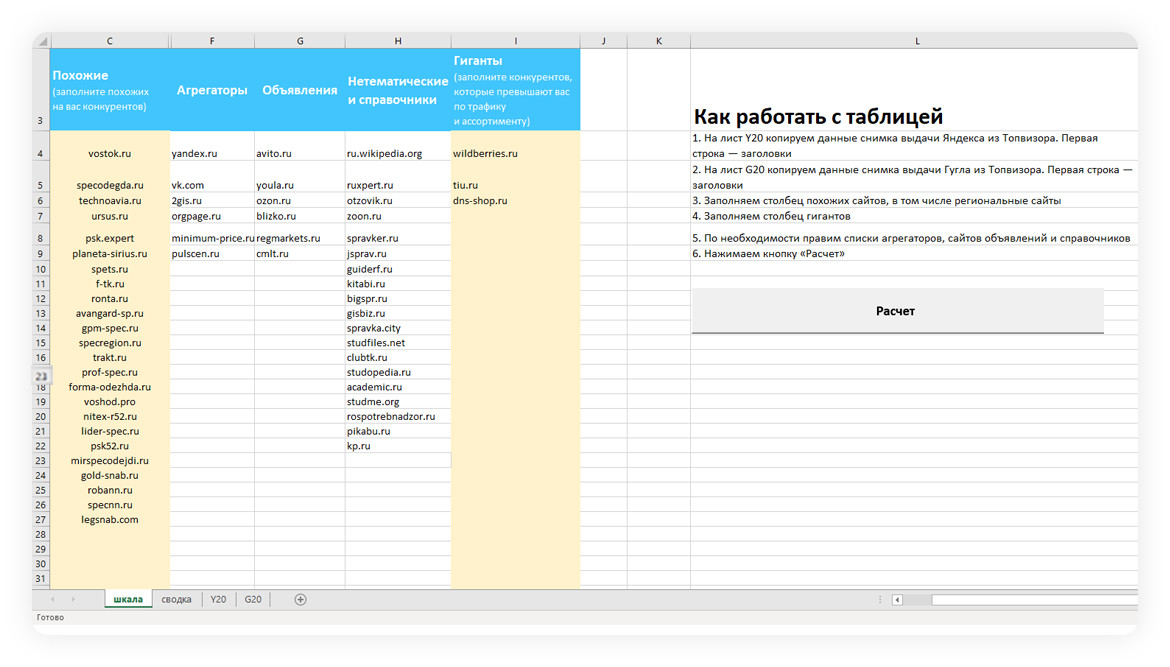Select column C header
Screen dimensions: 1170x667
[110, 41]
